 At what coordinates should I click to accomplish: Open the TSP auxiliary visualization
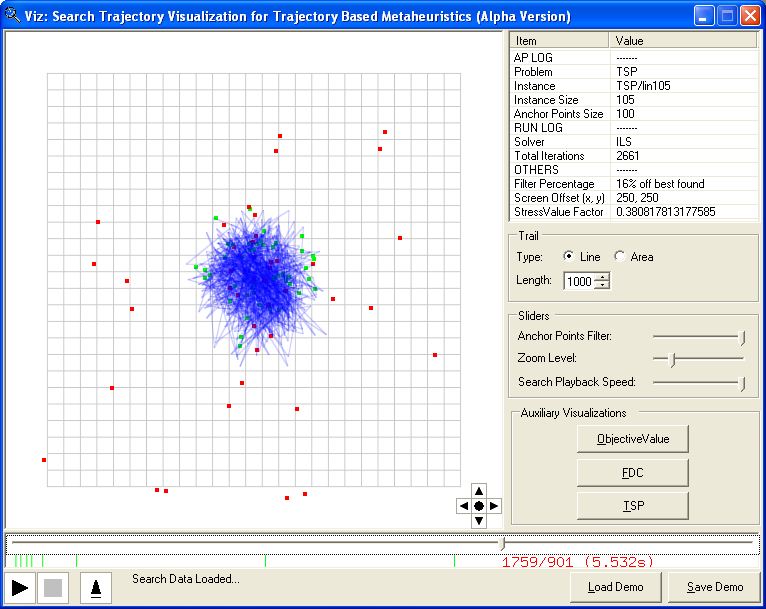[633, 506]
